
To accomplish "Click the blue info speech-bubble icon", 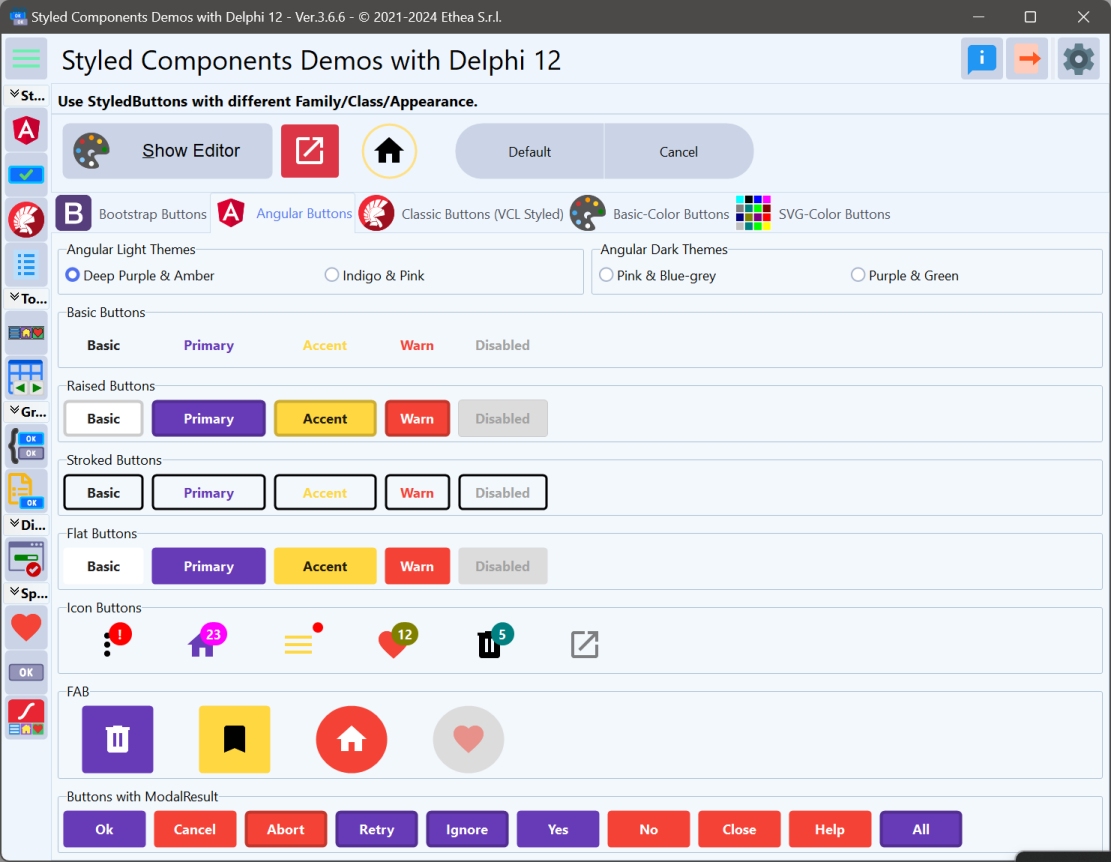I will (981, 59).
